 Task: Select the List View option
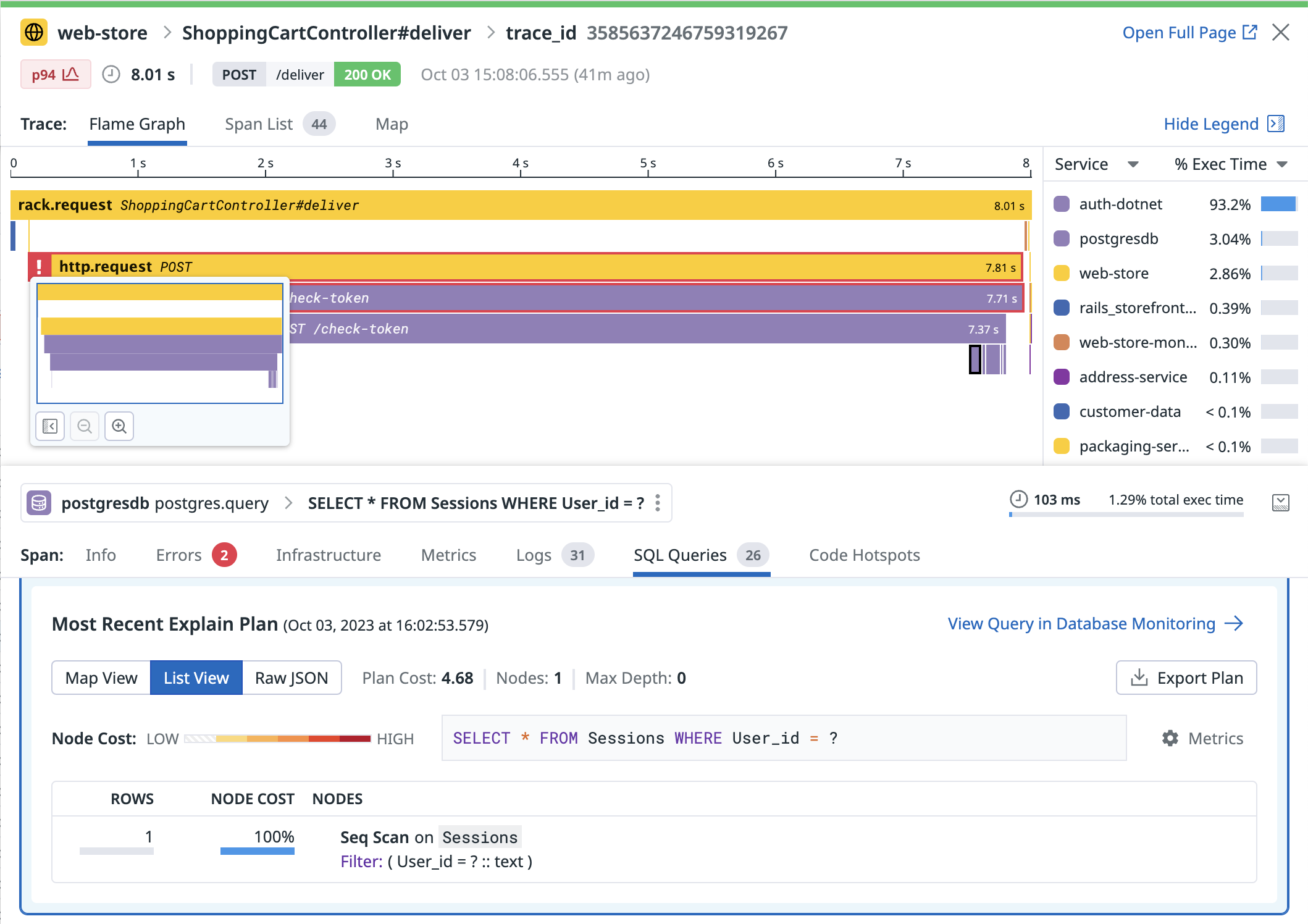click(196, 678)
